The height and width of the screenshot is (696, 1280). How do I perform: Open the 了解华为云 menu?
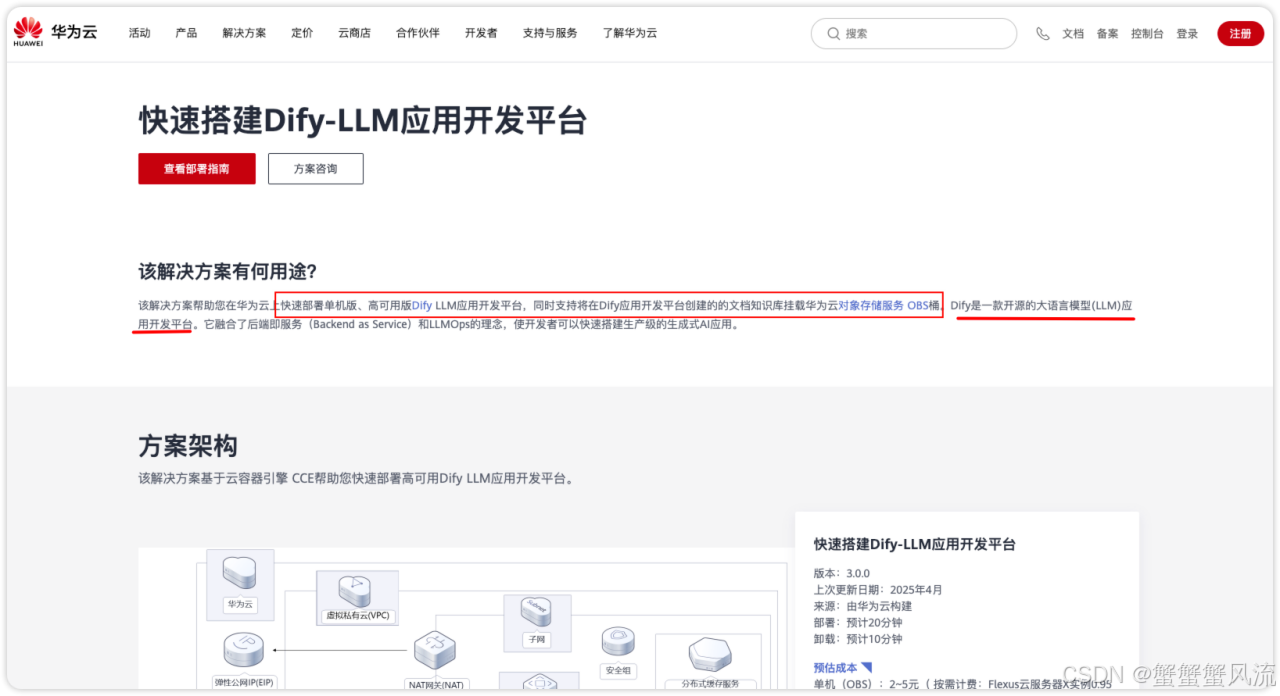tap(630, 33)
